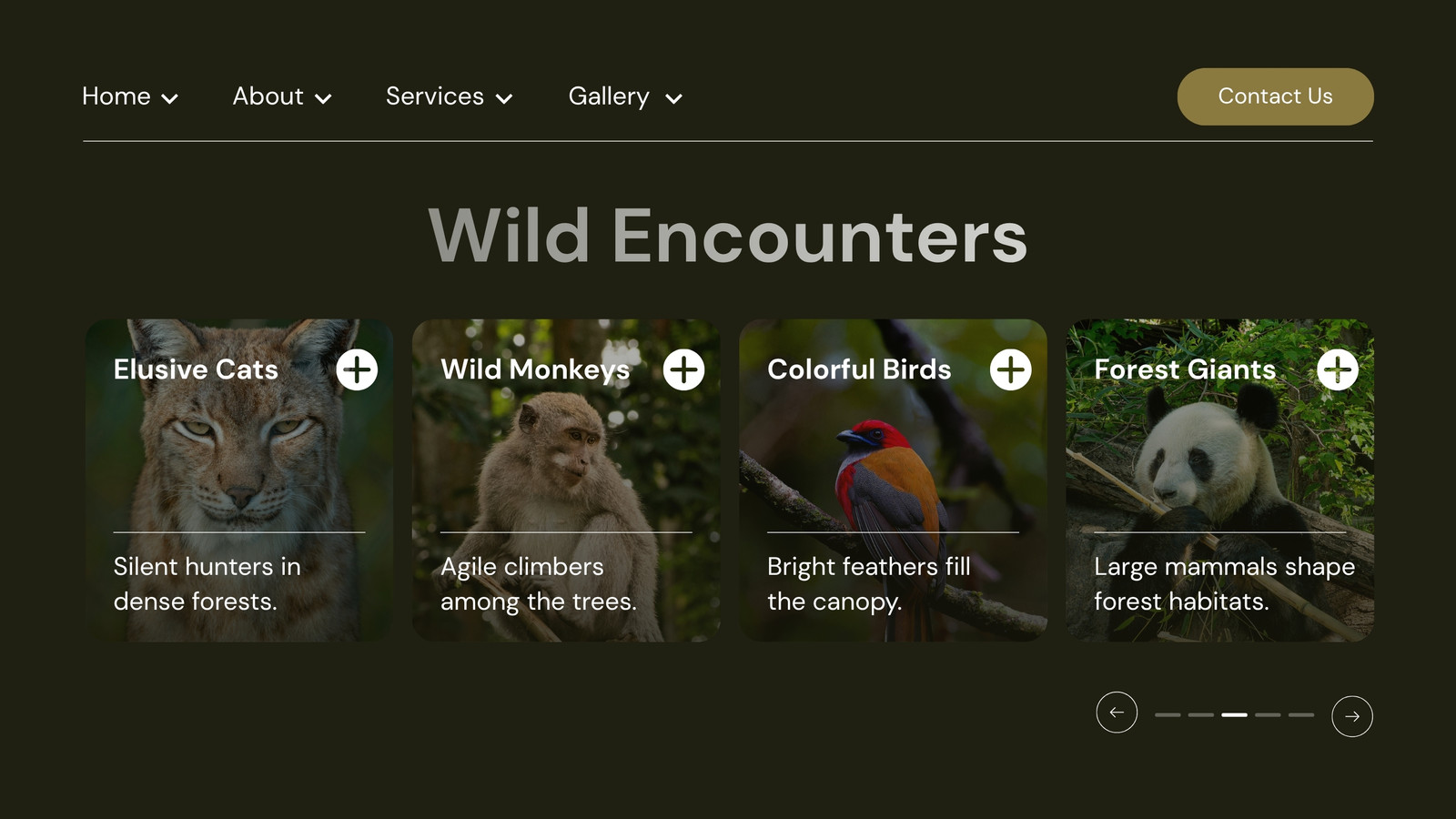This screenshot has width=1456, height=819.
Task: Select the fourth carousel indicator dash
Action: click(1268, 715)
